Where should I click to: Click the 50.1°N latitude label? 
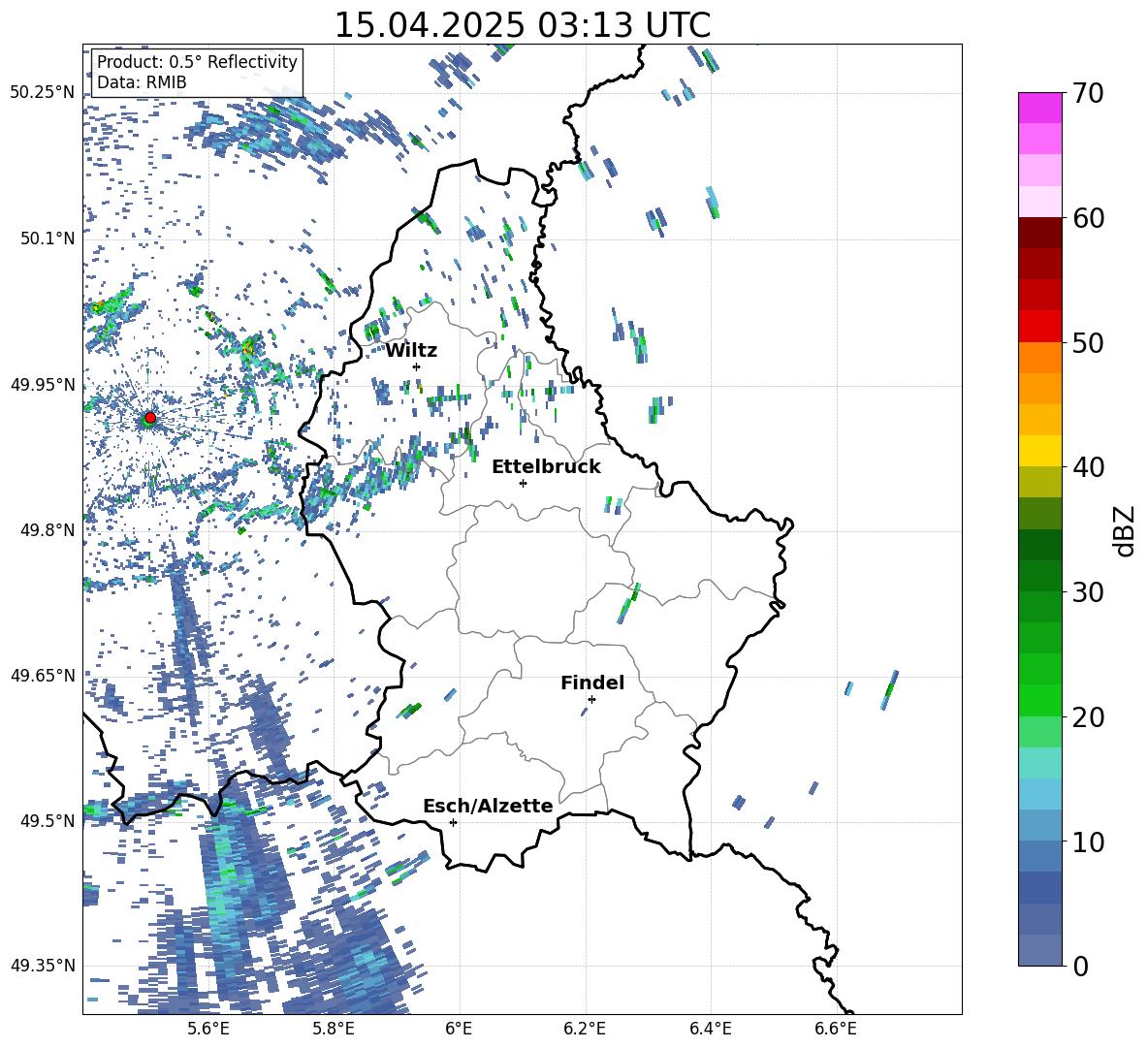pyautogui.click(x=48, y=238)
